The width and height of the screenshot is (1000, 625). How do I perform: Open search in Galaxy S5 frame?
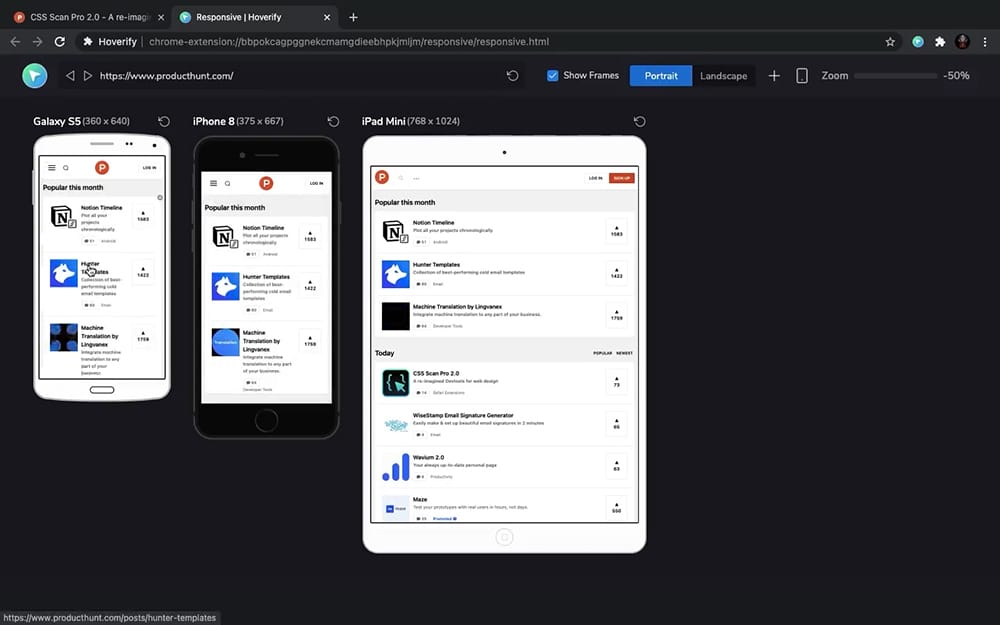(x=66, y=168)
